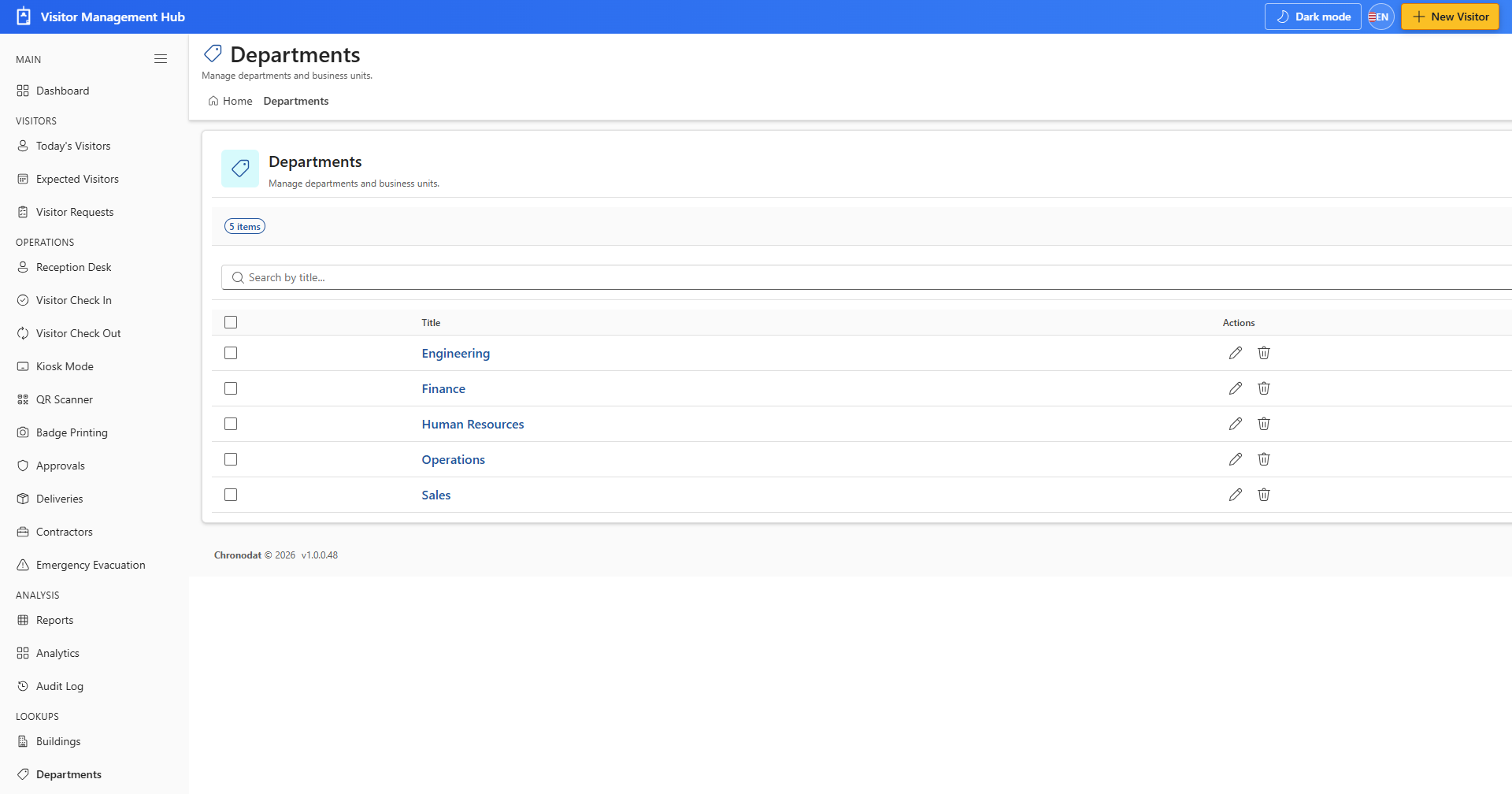The image size is (1512, 794).
Task: Click the home icon in the breadcrumb
Action: [213, 101]
